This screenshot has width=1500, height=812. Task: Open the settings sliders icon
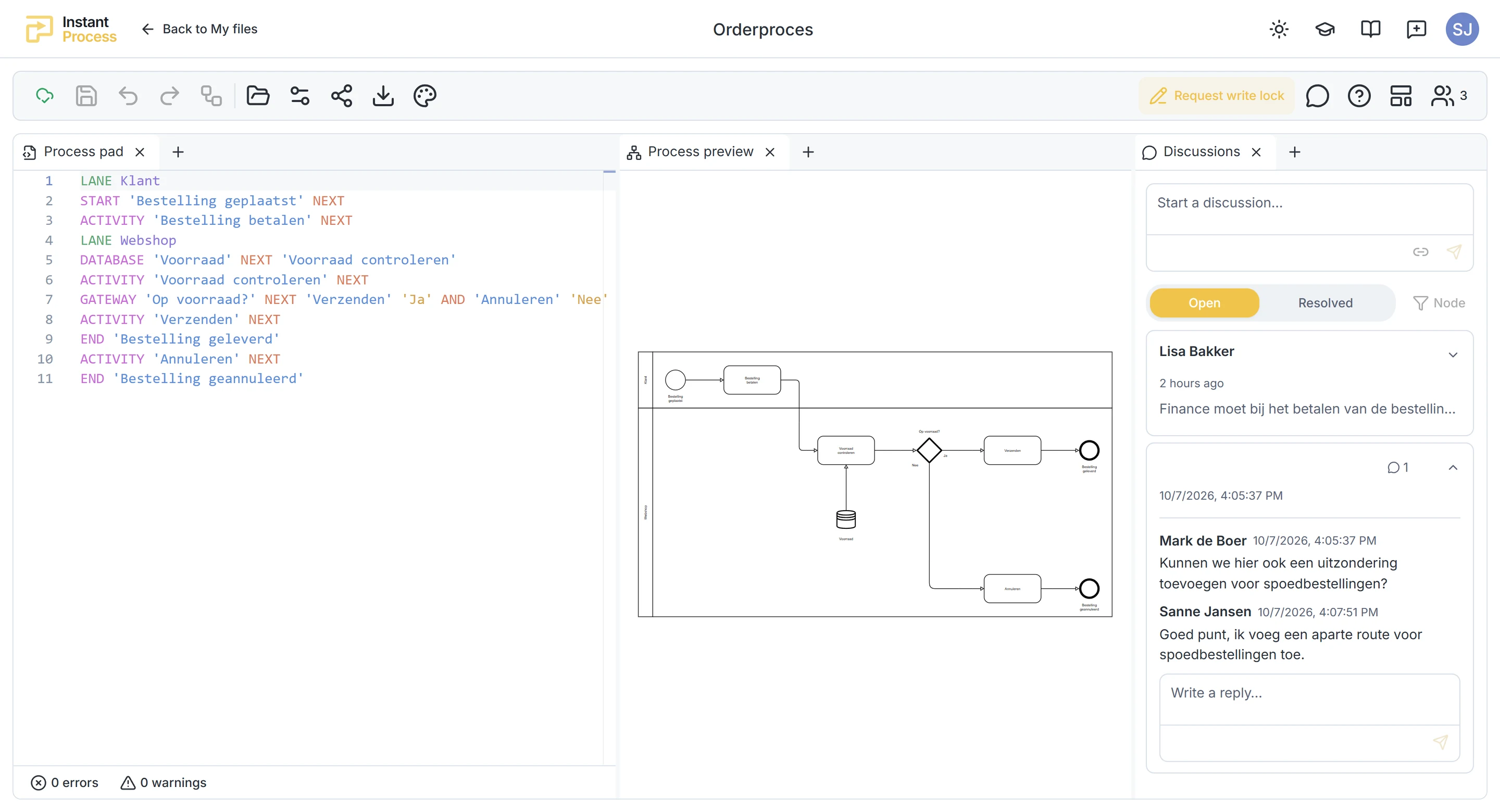coord(300,95)
